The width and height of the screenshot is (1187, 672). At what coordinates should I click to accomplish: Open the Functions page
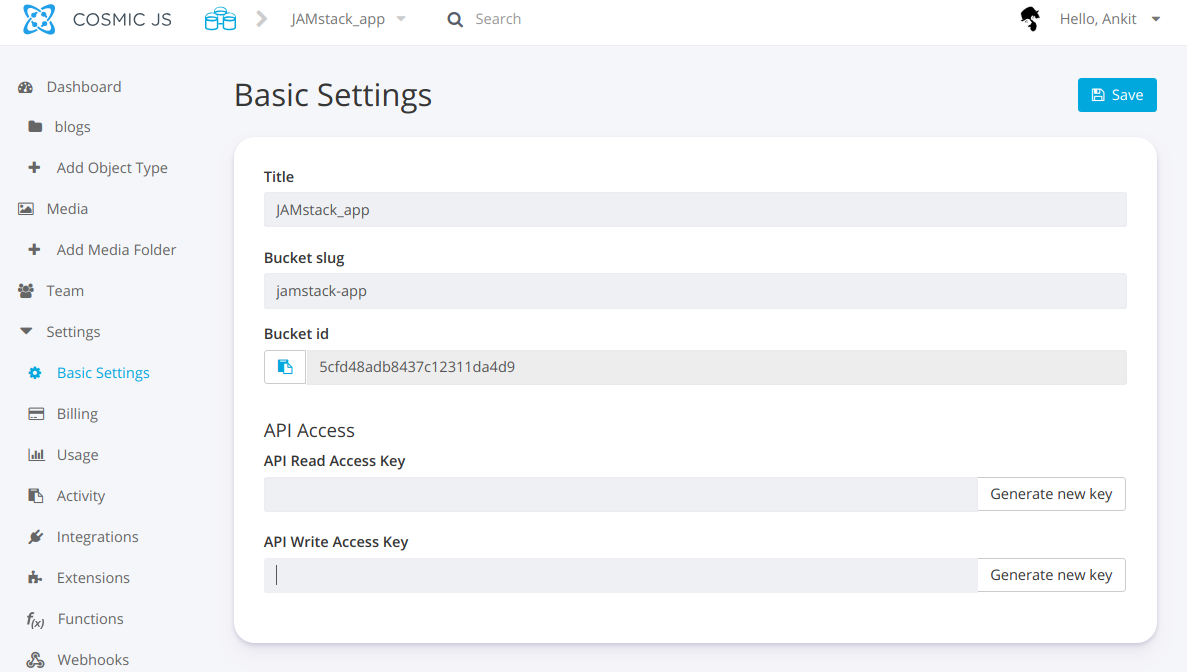pyautogui.click(x=91, y=618)
